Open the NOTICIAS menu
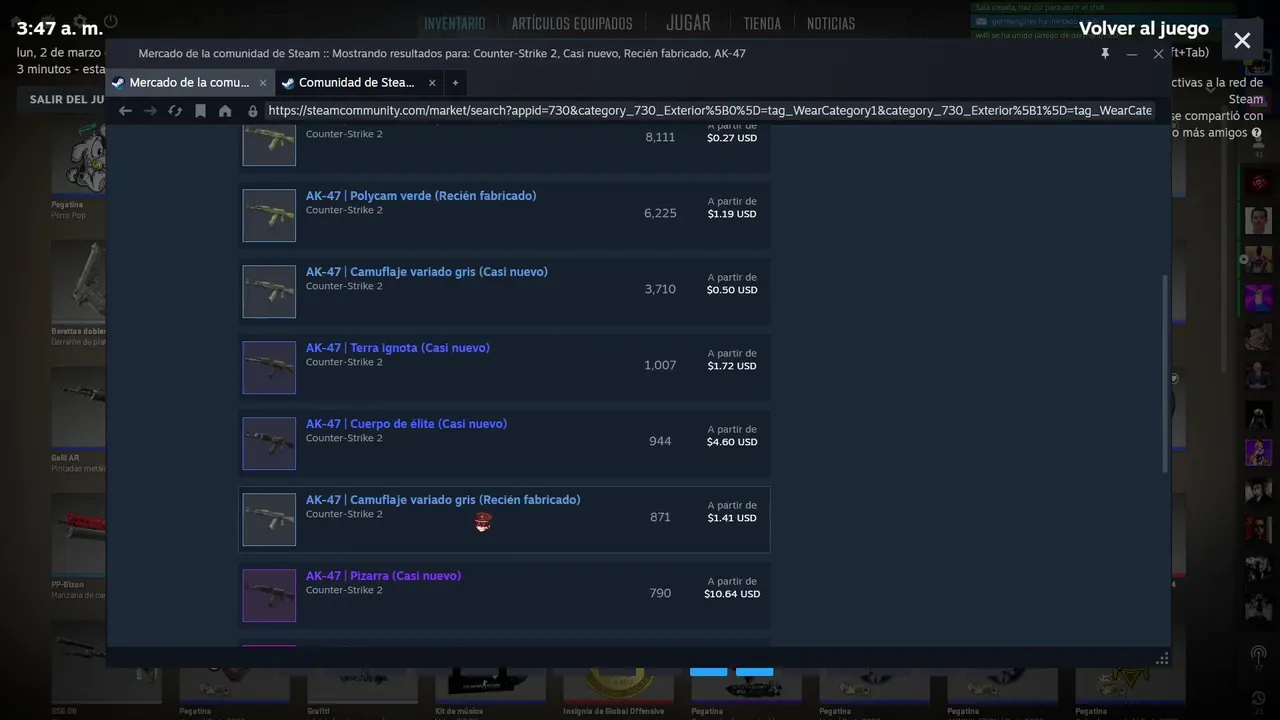The width and height of the screenshot is (1280, 720). click(x=831, y=23)
